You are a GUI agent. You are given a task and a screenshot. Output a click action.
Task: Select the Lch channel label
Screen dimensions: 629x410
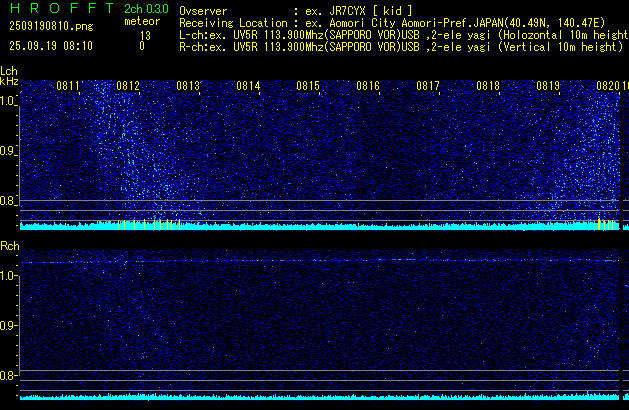tap(9, 71)
